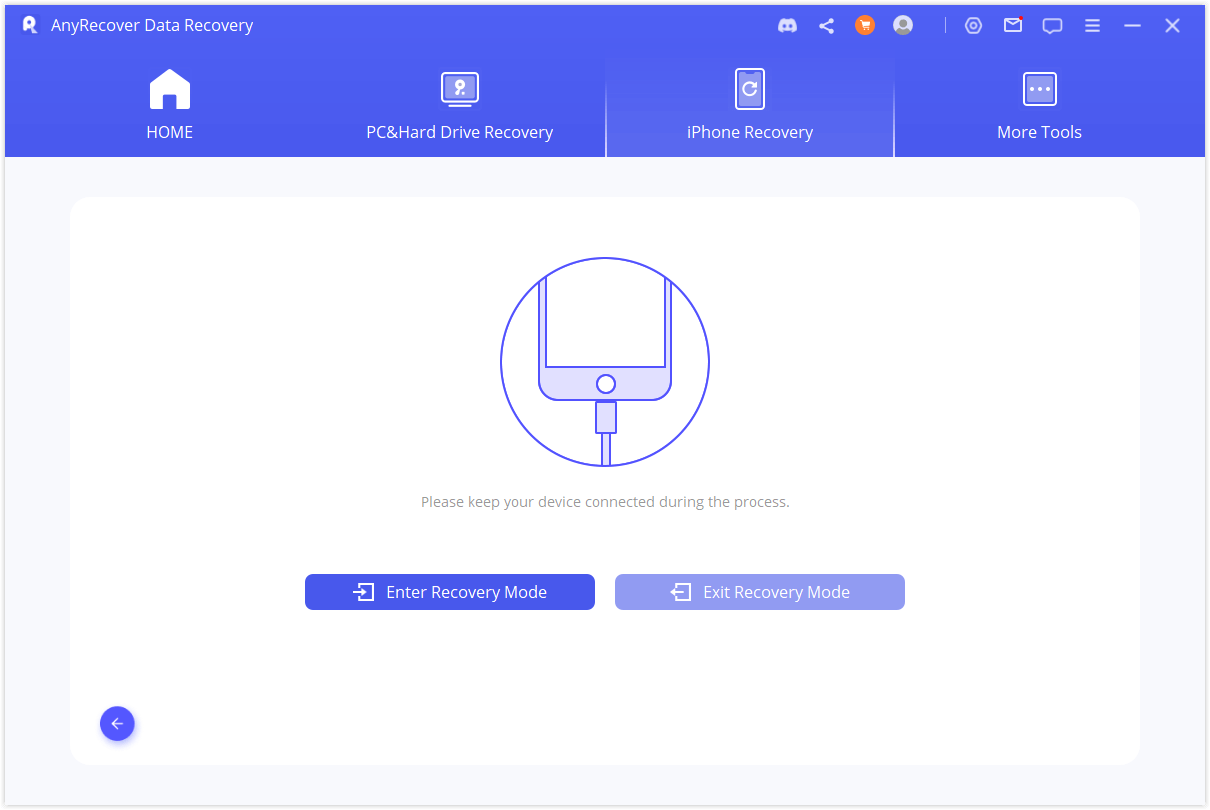Open the user account profile icon
The width and height of the screenshot is (1210, 810).
[903, 26]
